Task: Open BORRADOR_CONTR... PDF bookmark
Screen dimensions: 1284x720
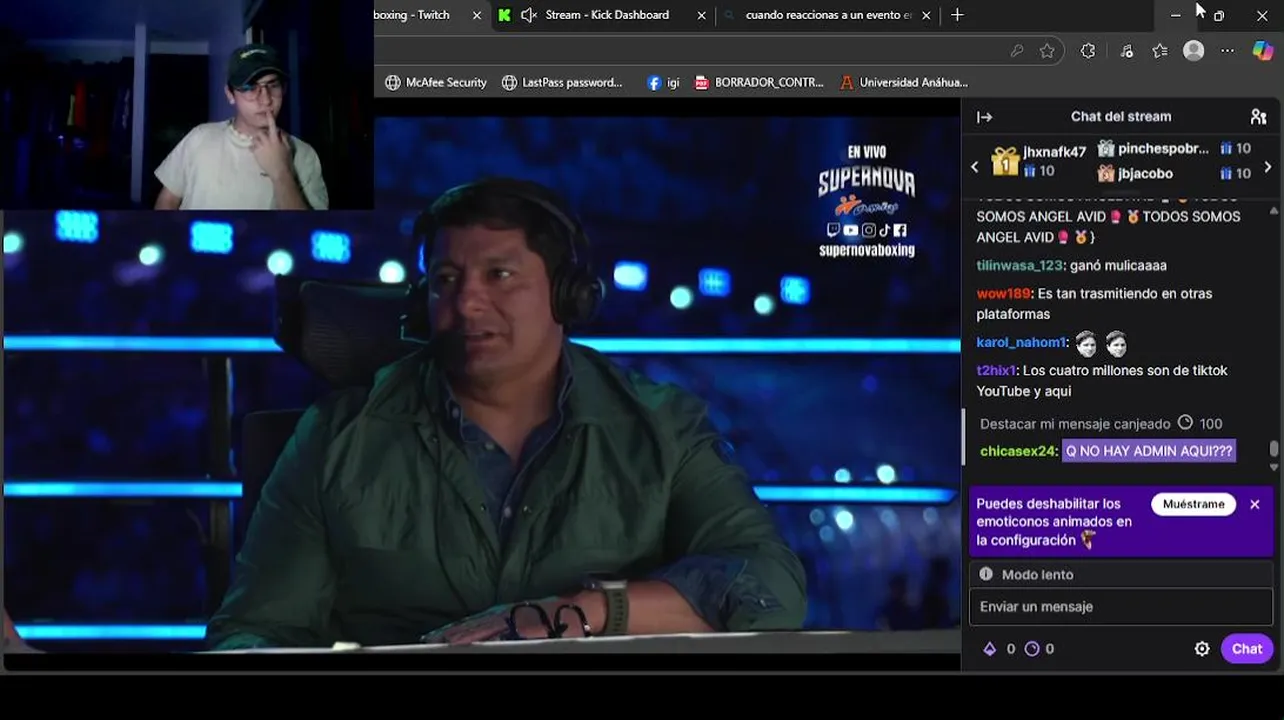Action: (759, 82)
